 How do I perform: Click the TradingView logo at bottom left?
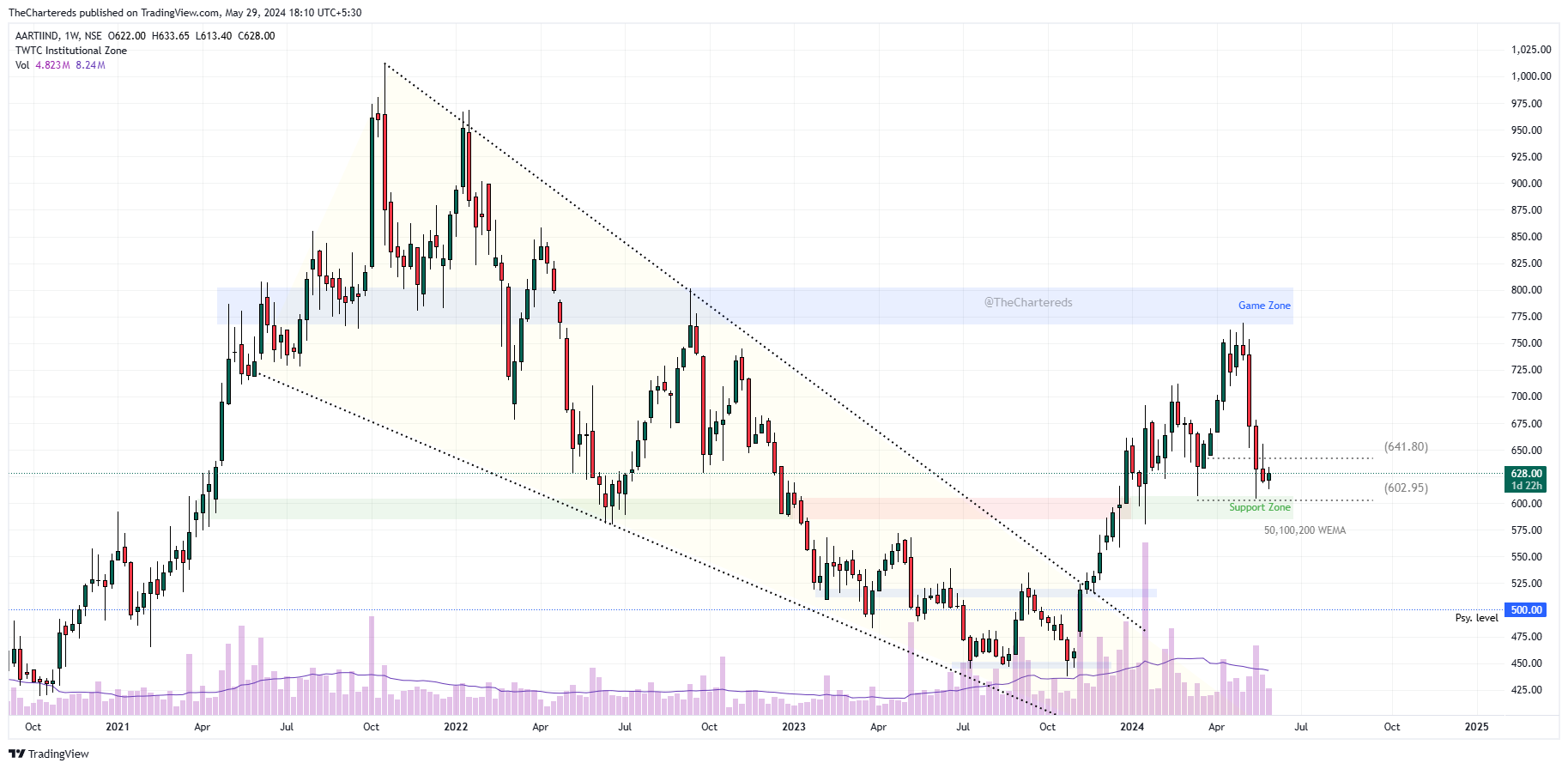pyautogui.click(x=49, y=754)
